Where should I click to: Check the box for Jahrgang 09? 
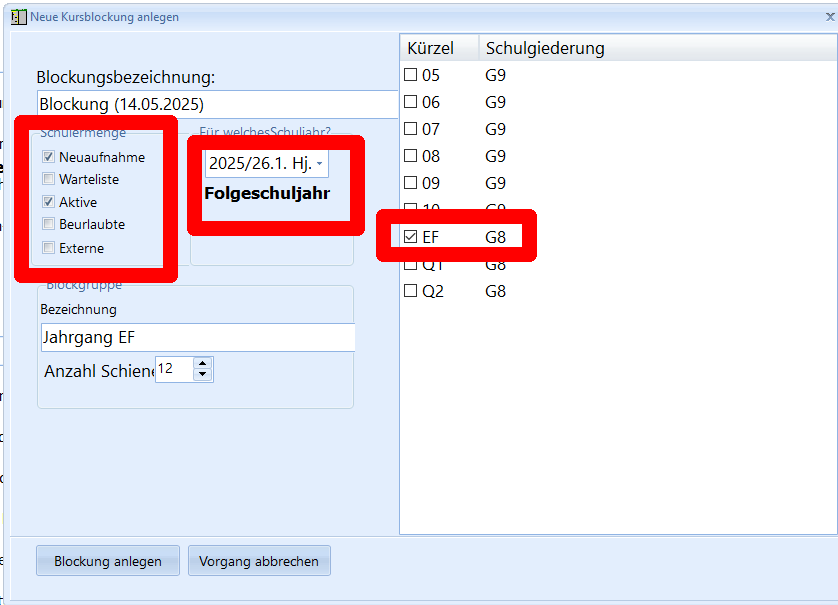(410, 182)
